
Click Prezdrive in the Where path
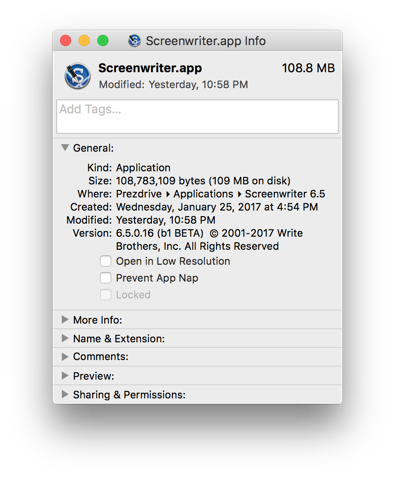139,194
